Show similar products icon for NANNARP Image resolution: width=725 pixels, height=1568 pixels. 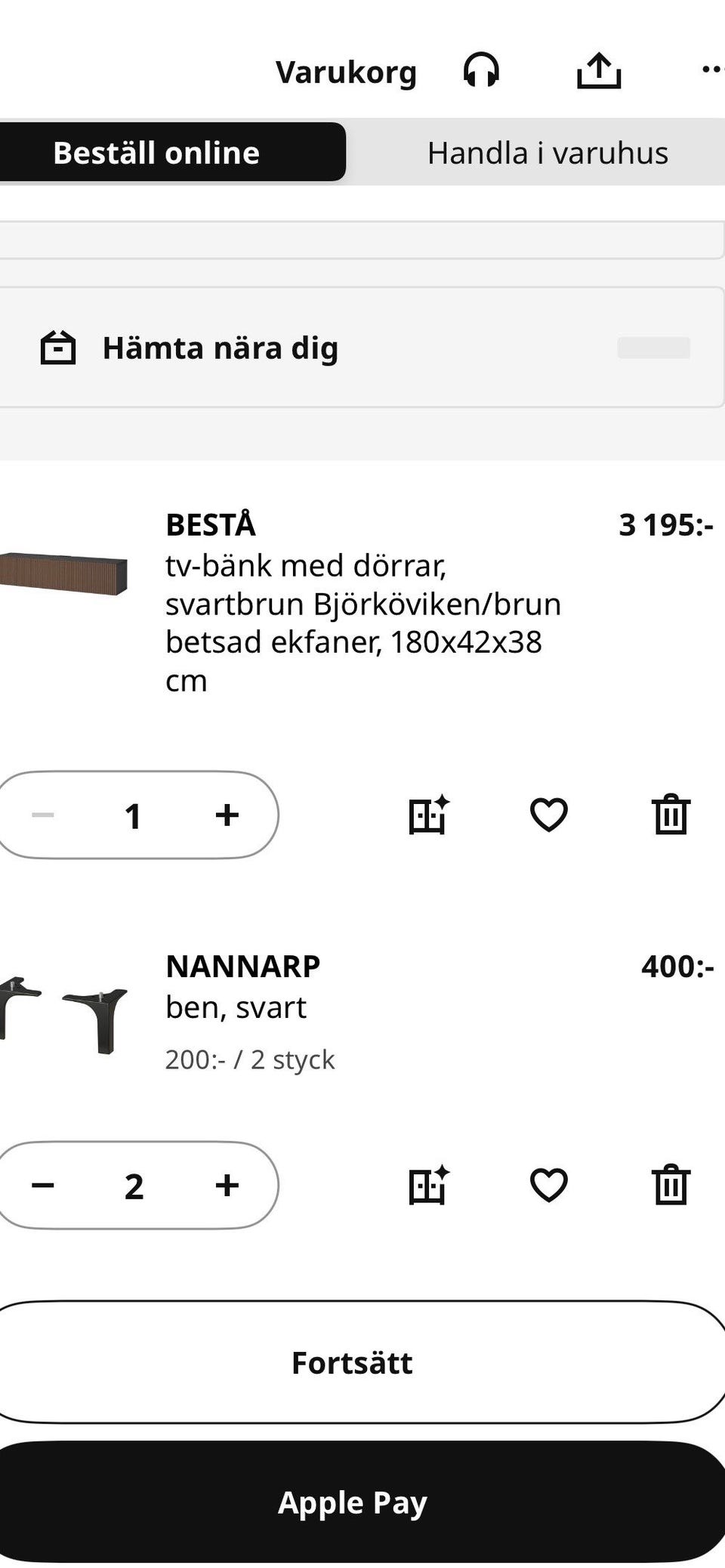click(x=429, y=1185)
